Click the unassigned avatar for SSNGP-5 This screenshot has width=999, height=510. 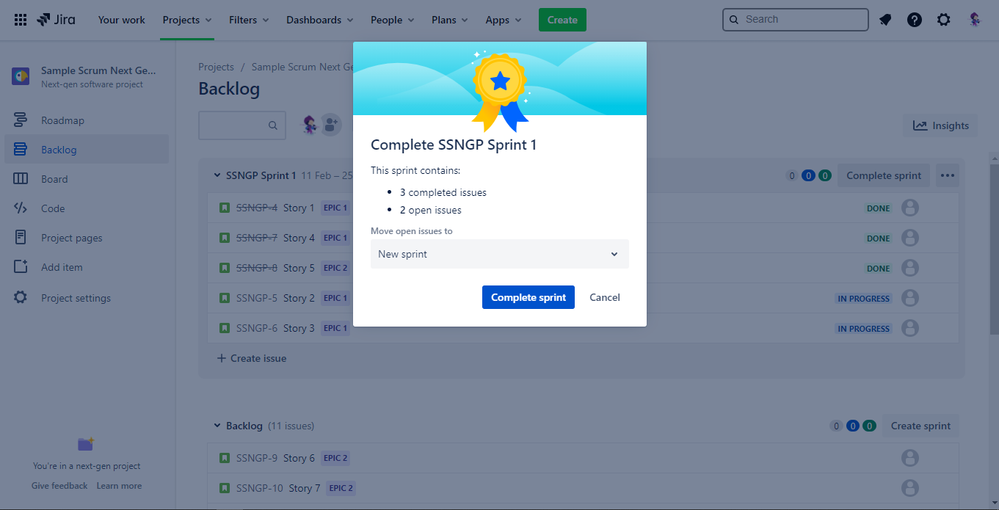click(x=910, y=298)
